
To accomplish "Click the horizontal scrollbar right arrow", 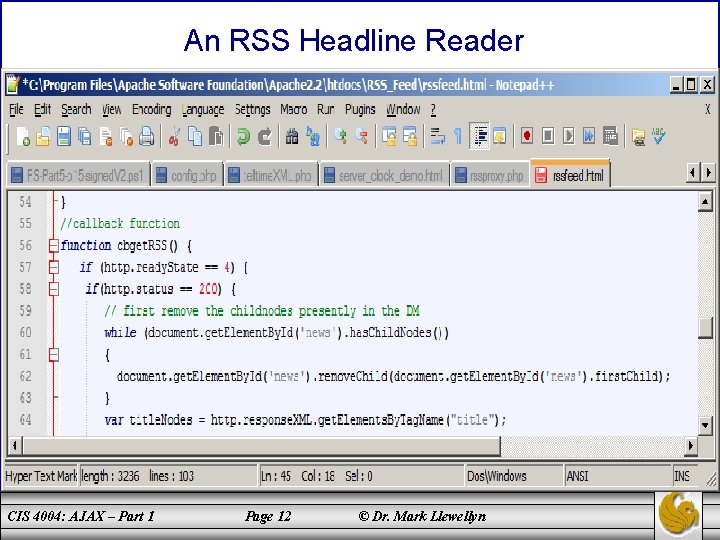I will (x=691, y=445).
